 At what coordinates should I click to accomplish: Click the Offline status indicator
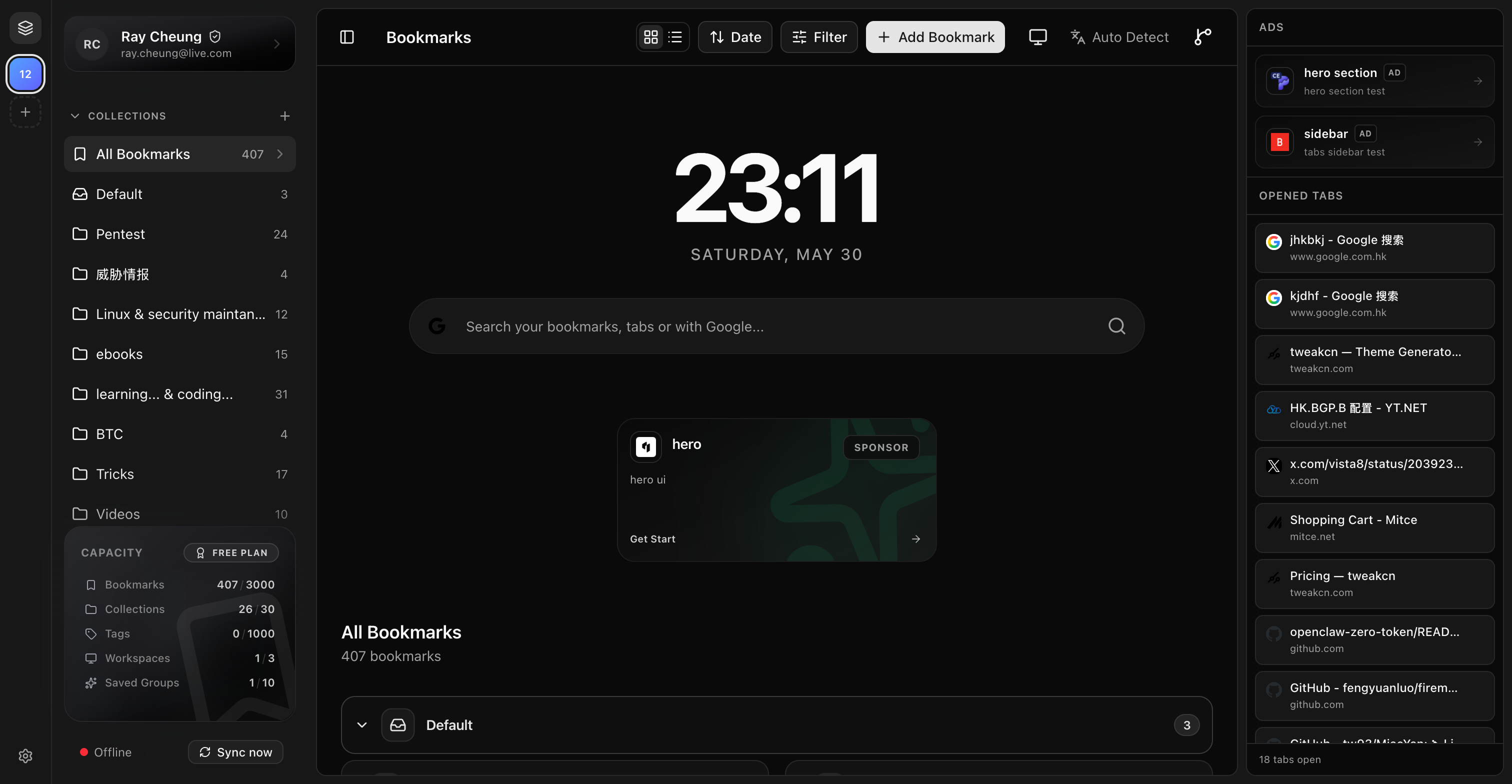point(105,751)
